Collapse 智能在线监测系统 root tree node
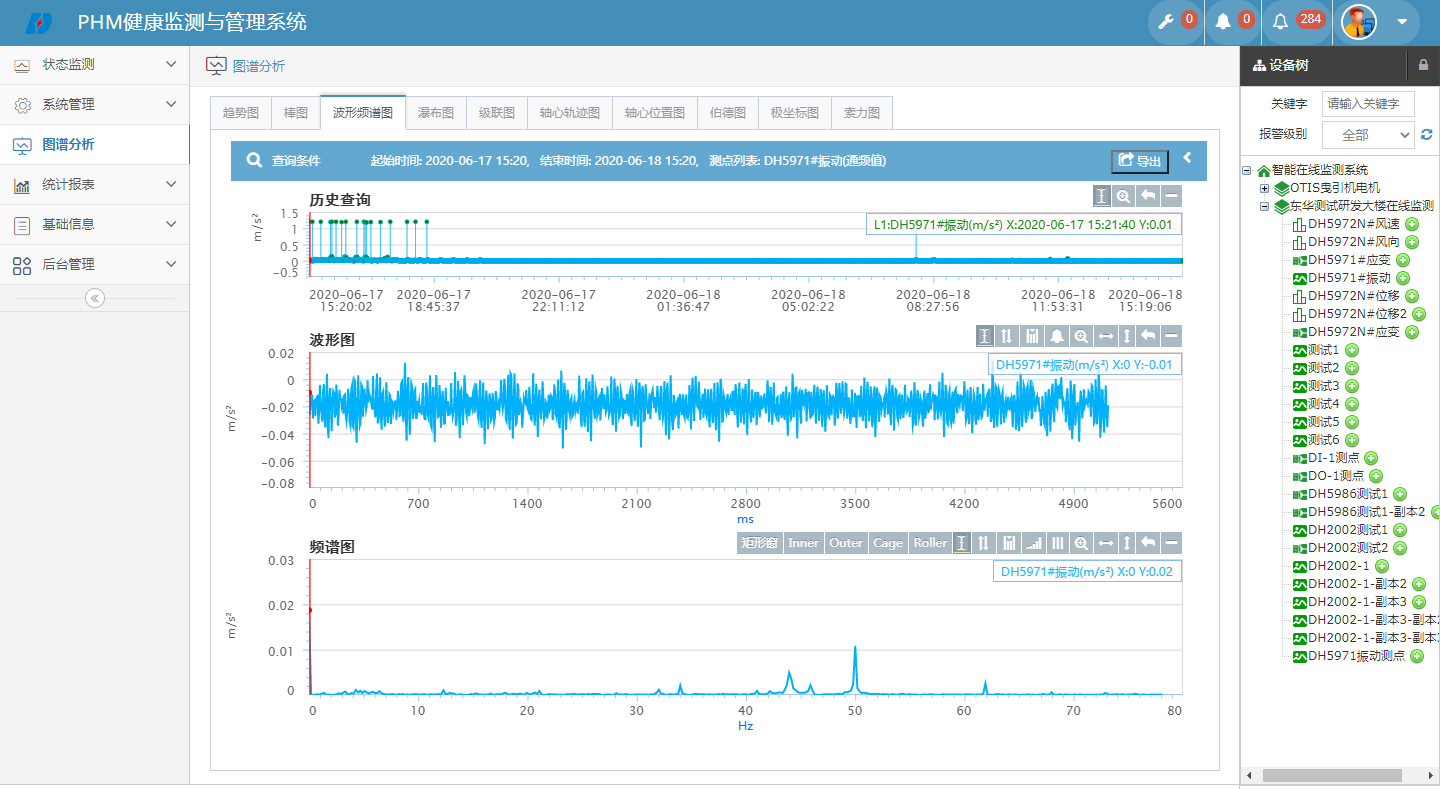Viewport: 1440px width, 789px height. (x=1247, y=170)
